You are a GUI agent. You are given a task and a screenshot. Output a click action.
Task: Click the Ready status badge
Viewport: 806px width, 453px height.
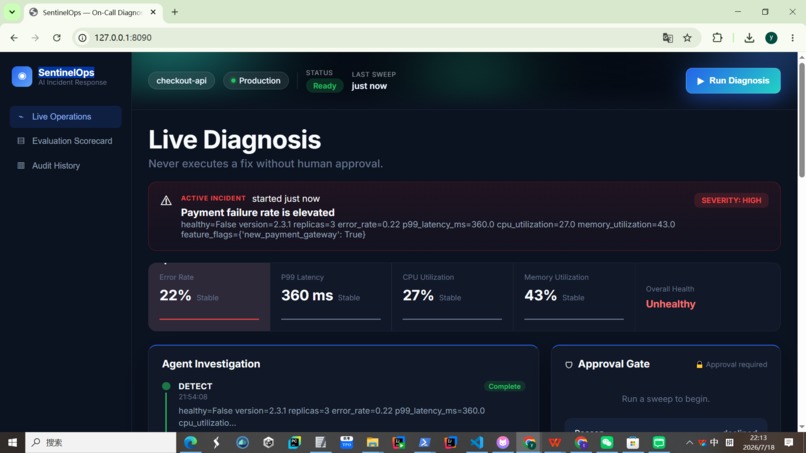click(324, 86)
